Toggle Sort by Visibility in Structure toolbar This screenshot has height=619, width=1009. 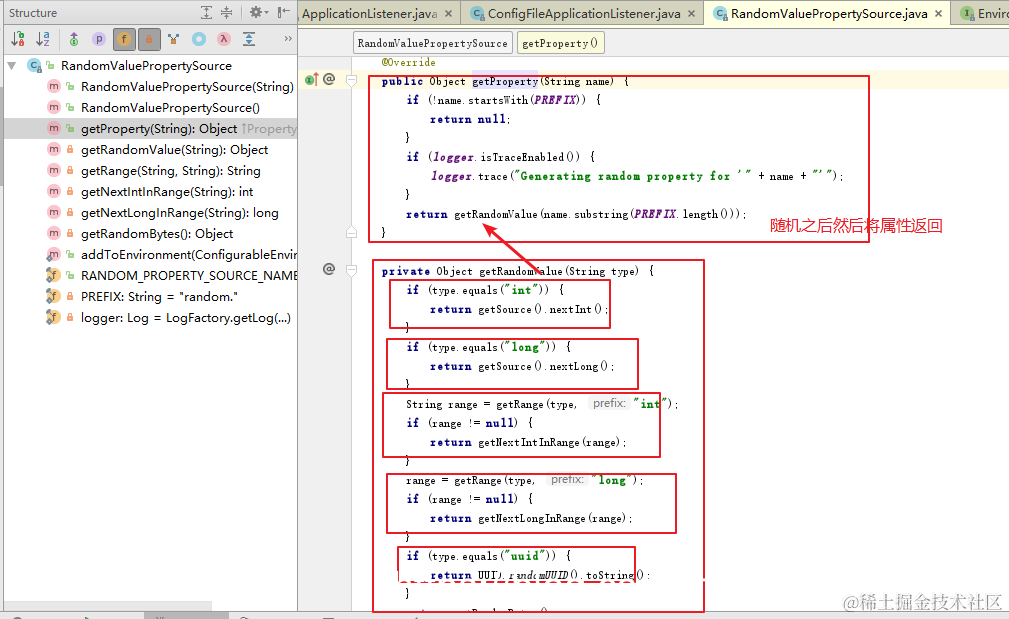[18, 39]
